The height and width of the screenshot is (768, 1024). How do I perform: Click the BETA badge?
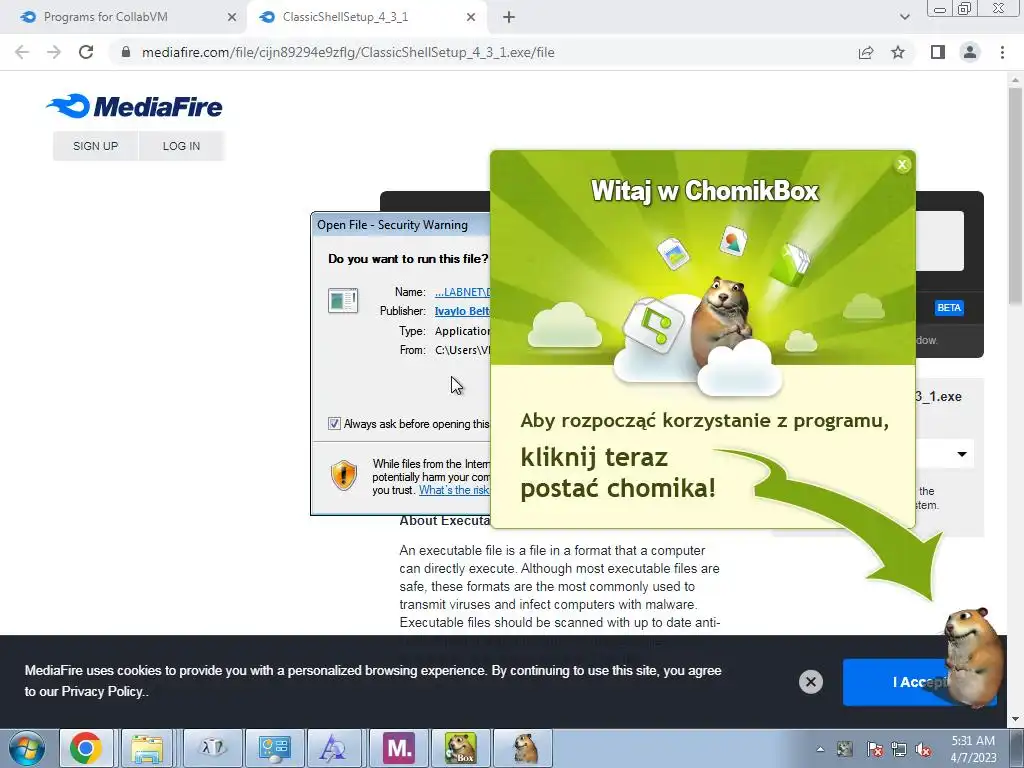coord(949,308)
